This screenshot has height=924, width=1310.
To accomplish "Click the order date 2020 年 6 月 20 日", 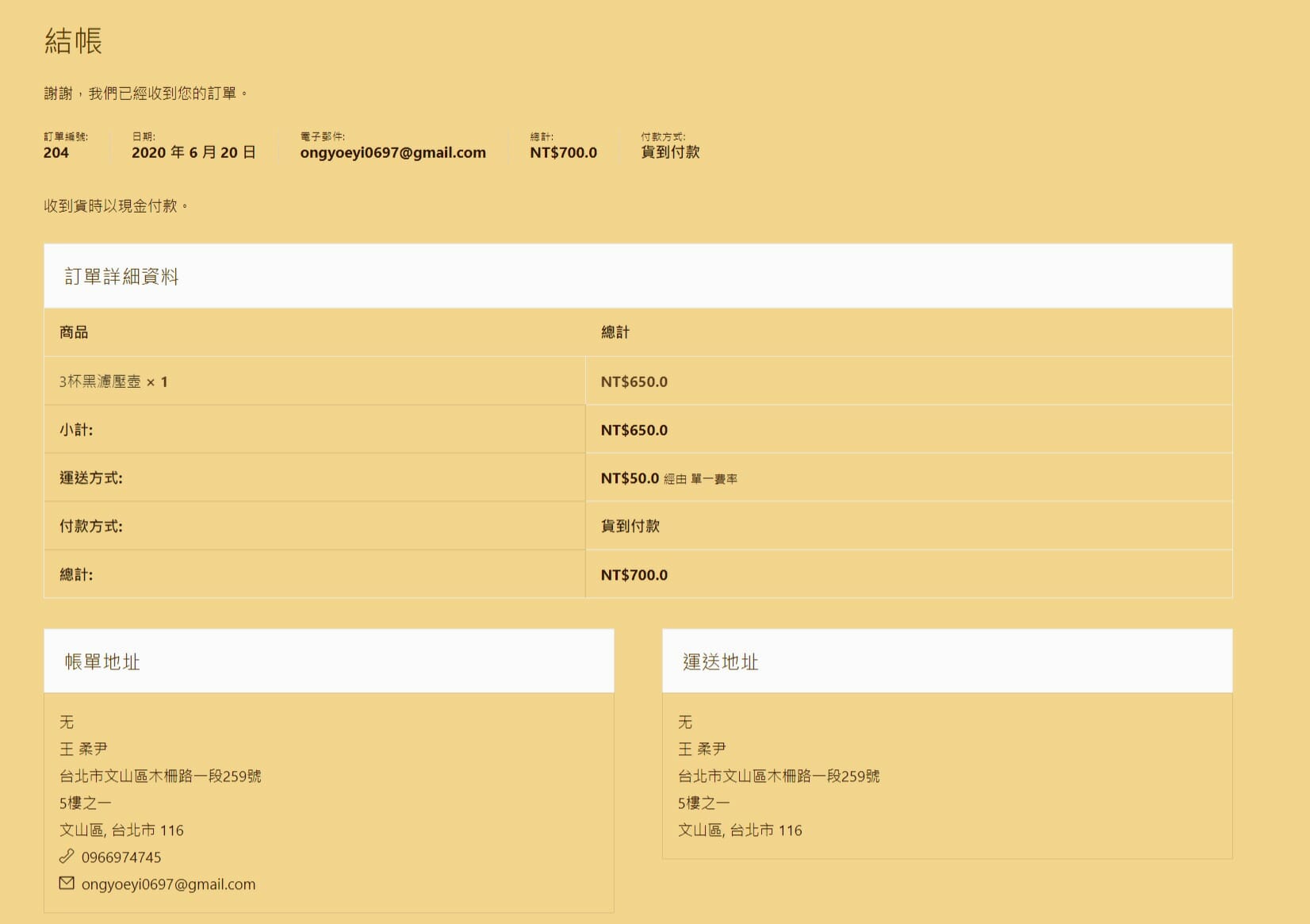I will coord(193,152).
